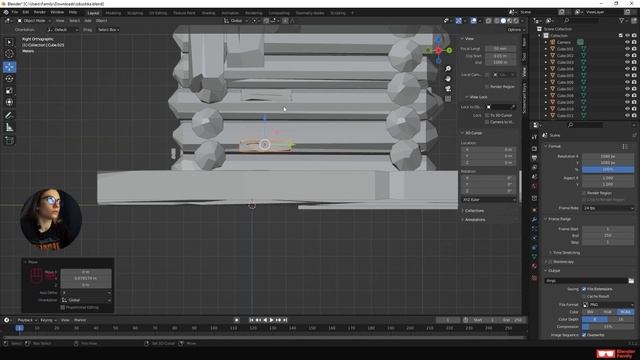Open Object Mode dropdown

[34, 20]
